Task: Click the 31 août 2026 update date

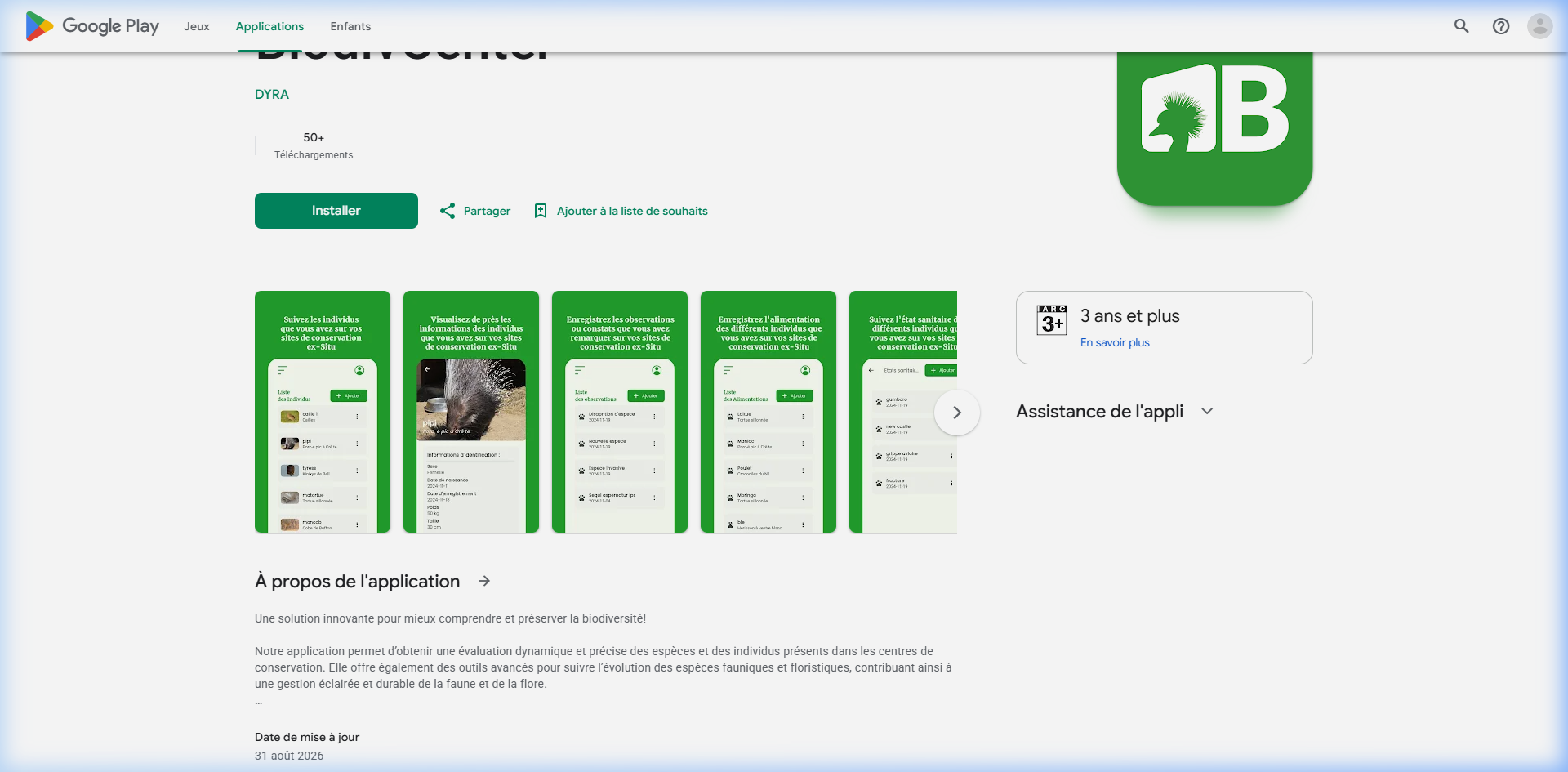Action: [x=289, y=756]
